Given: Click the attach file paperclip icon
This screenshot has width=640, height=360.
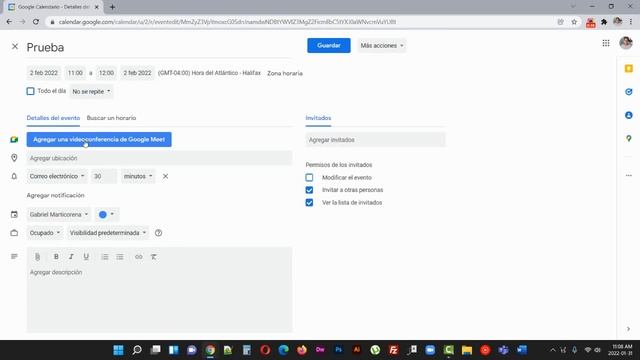Looking at the screenshot, I should [x=37, y=257].
